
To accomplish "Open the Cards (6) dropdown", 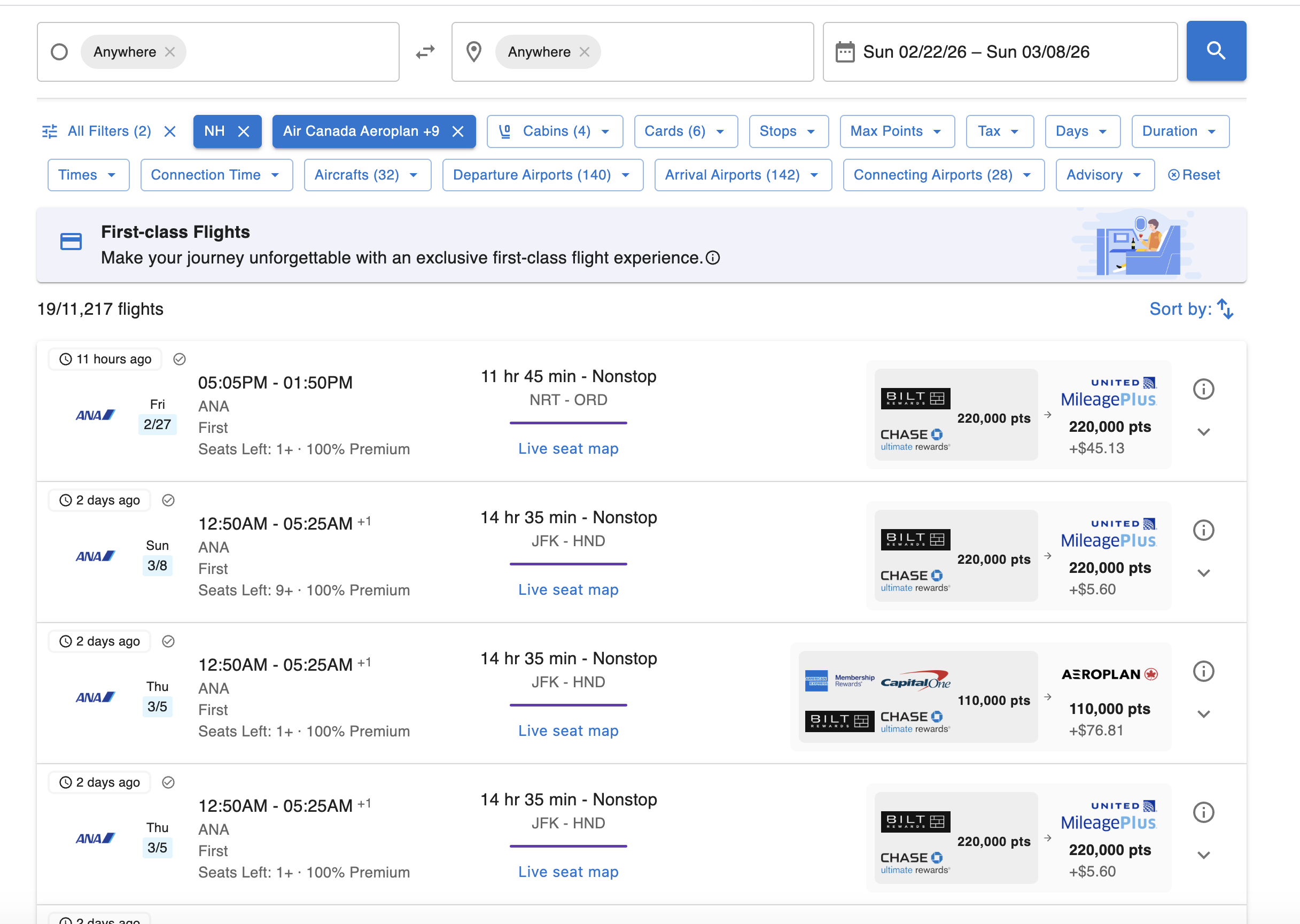I will pos(686,131).
